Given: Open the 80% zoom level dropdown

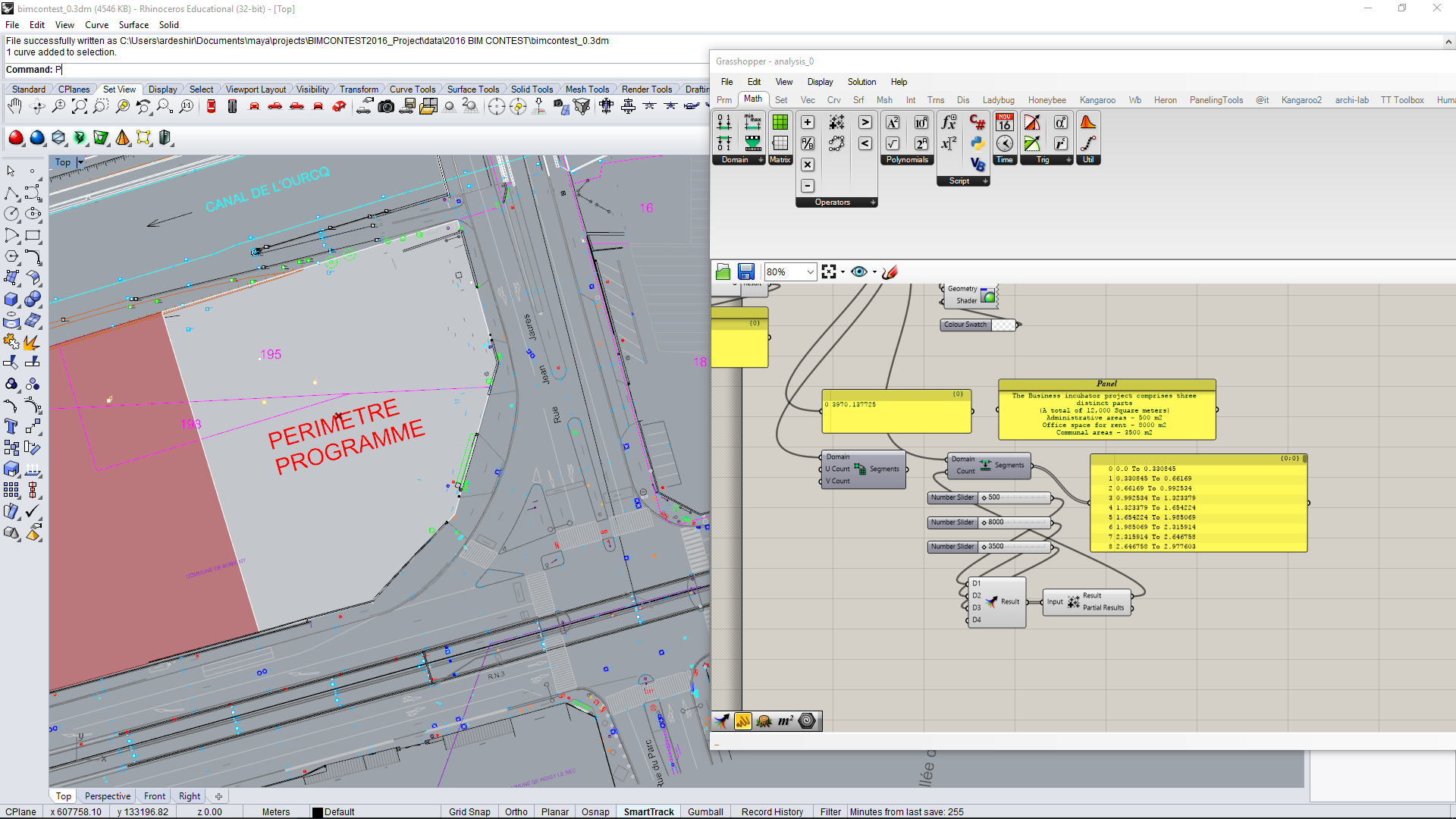Looking at the screenshot, I should (810, 271).
